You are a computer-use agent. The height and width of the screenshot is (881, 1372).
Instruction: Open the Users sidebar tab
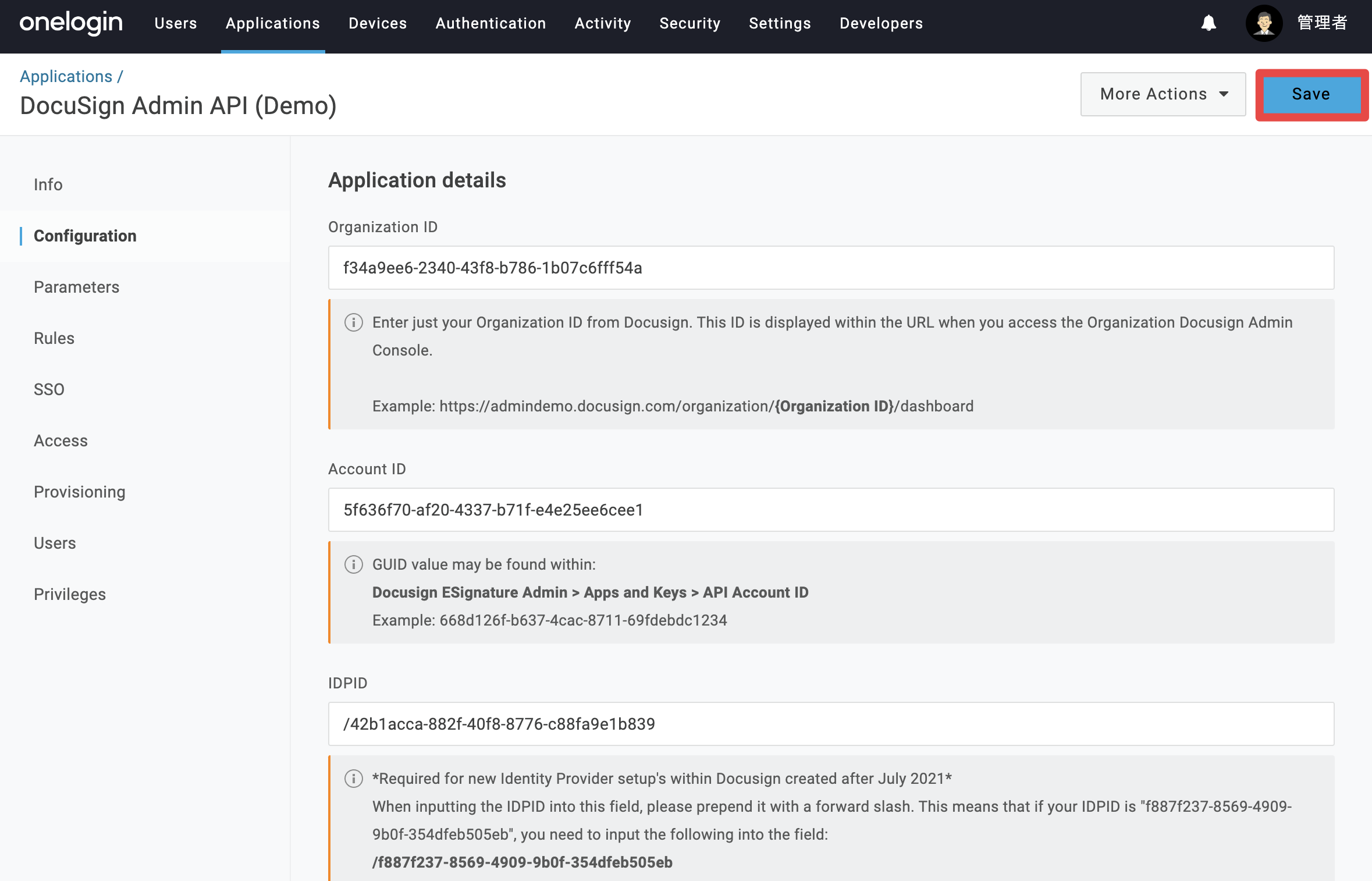pyautogui.click(x=55, y=543)
